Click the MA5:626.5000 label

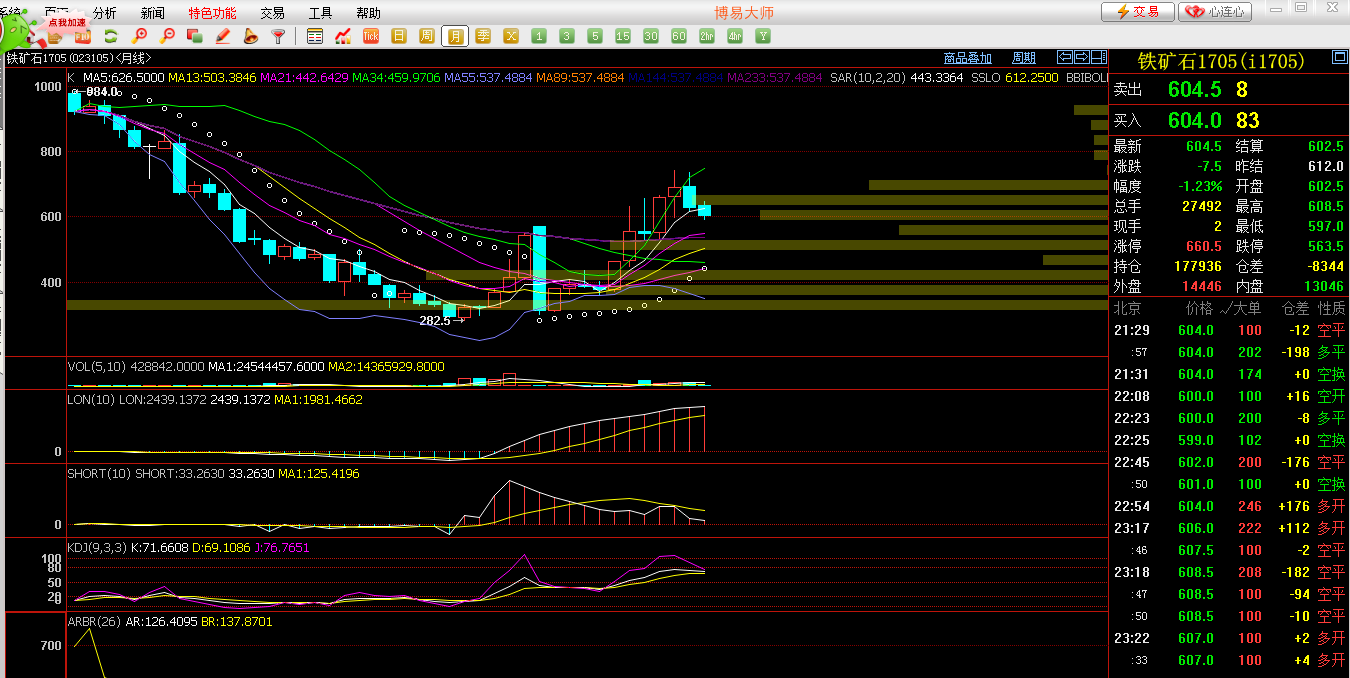pos(124,77)
